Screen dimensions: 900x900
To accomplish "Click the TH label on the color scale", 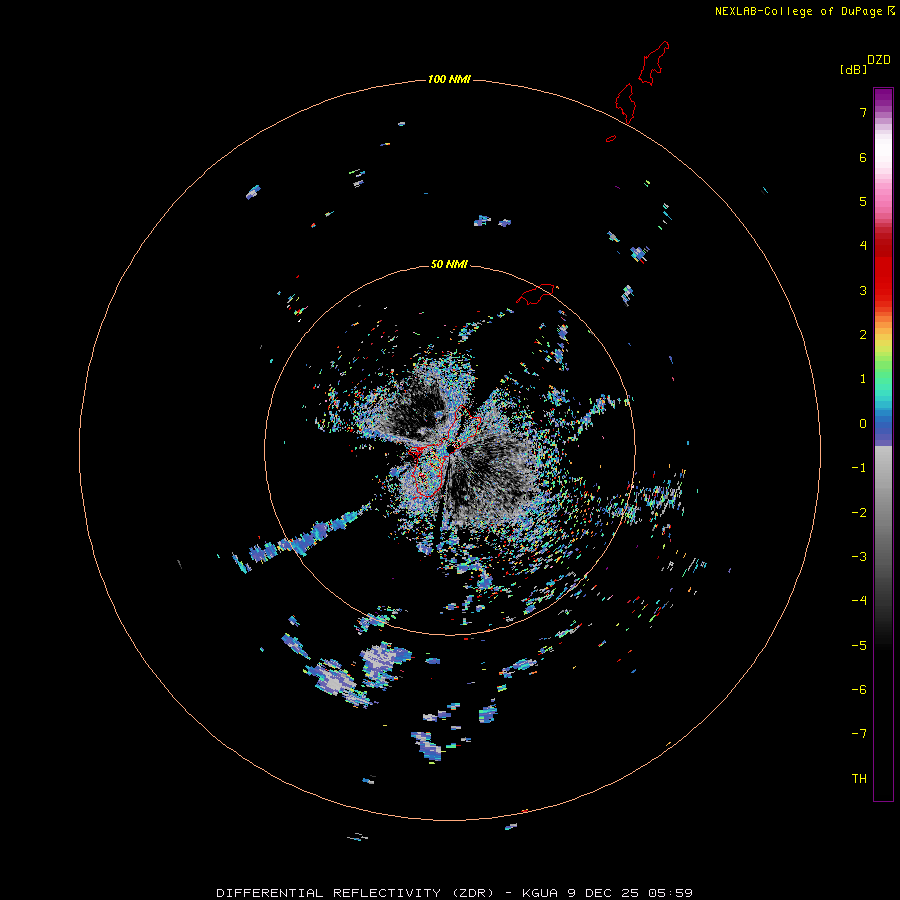I will (x=859, y=778).
